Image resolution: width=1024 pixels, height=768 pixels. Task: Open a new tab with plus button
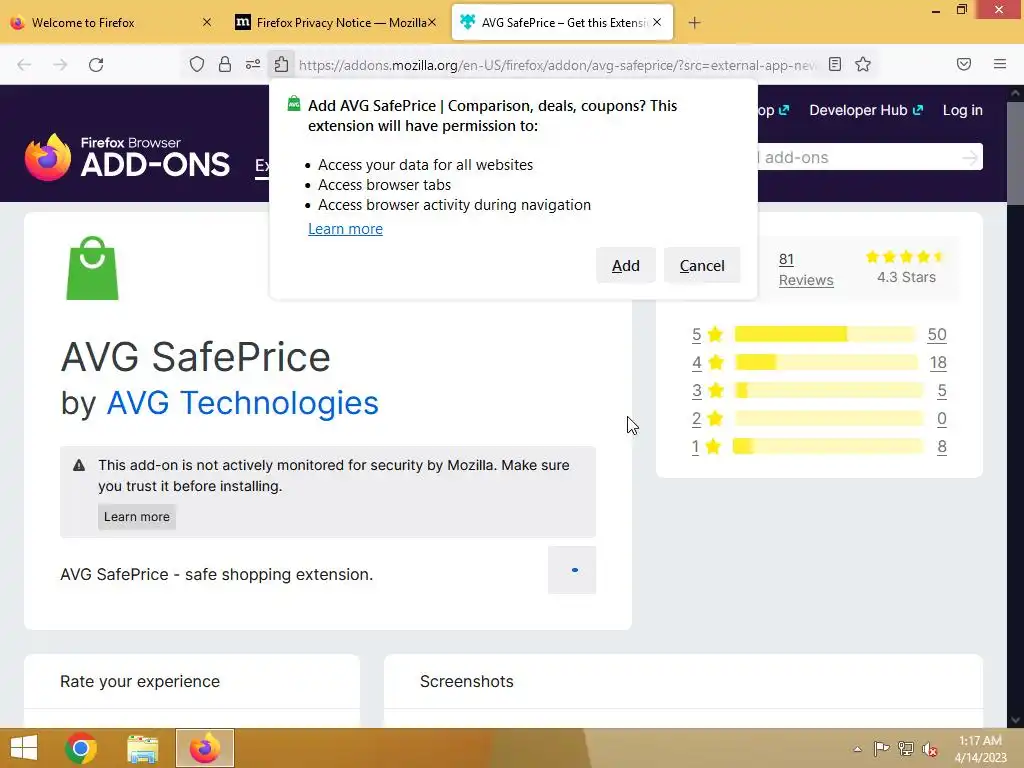694,23
